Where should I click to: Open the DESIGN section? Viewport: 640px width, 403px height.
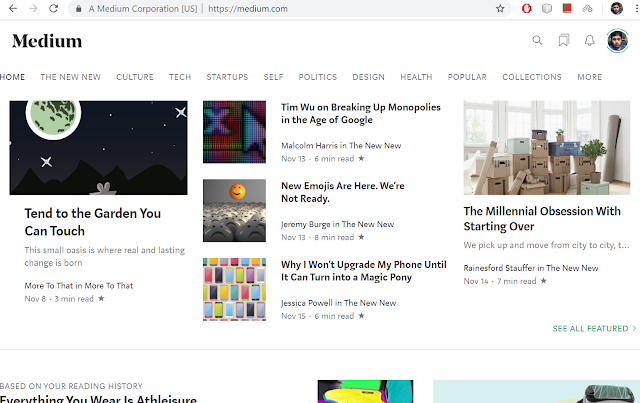[369, 77]
